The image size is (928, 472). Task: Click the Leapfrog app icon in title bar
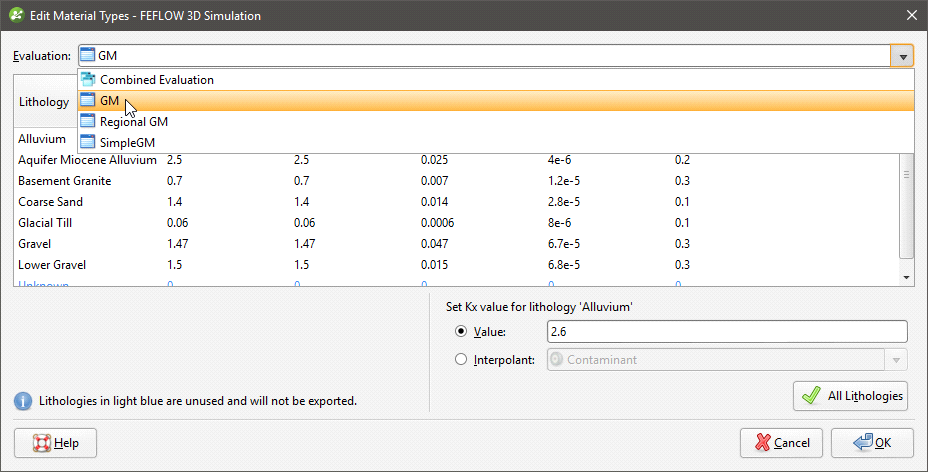(15, 15)
